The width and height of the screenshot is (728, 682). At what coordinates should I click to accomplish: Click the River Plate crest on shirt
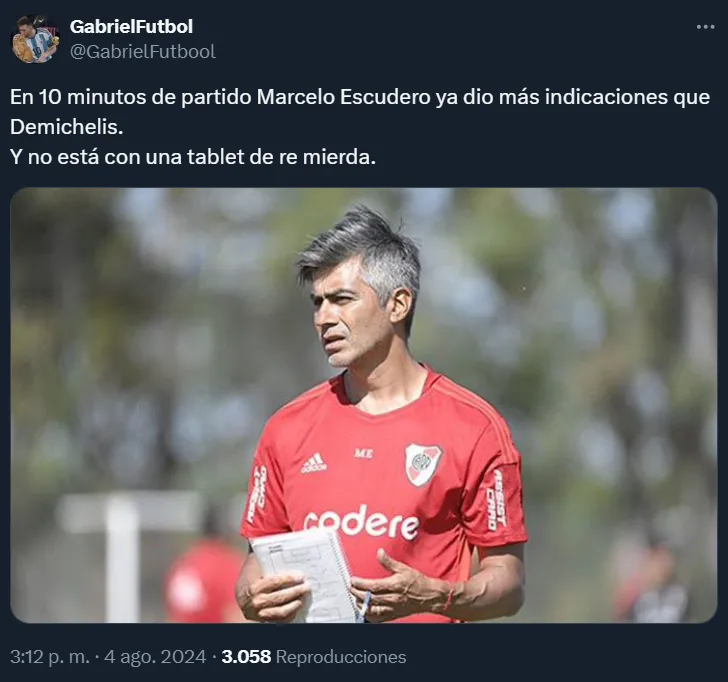(422, 464)
